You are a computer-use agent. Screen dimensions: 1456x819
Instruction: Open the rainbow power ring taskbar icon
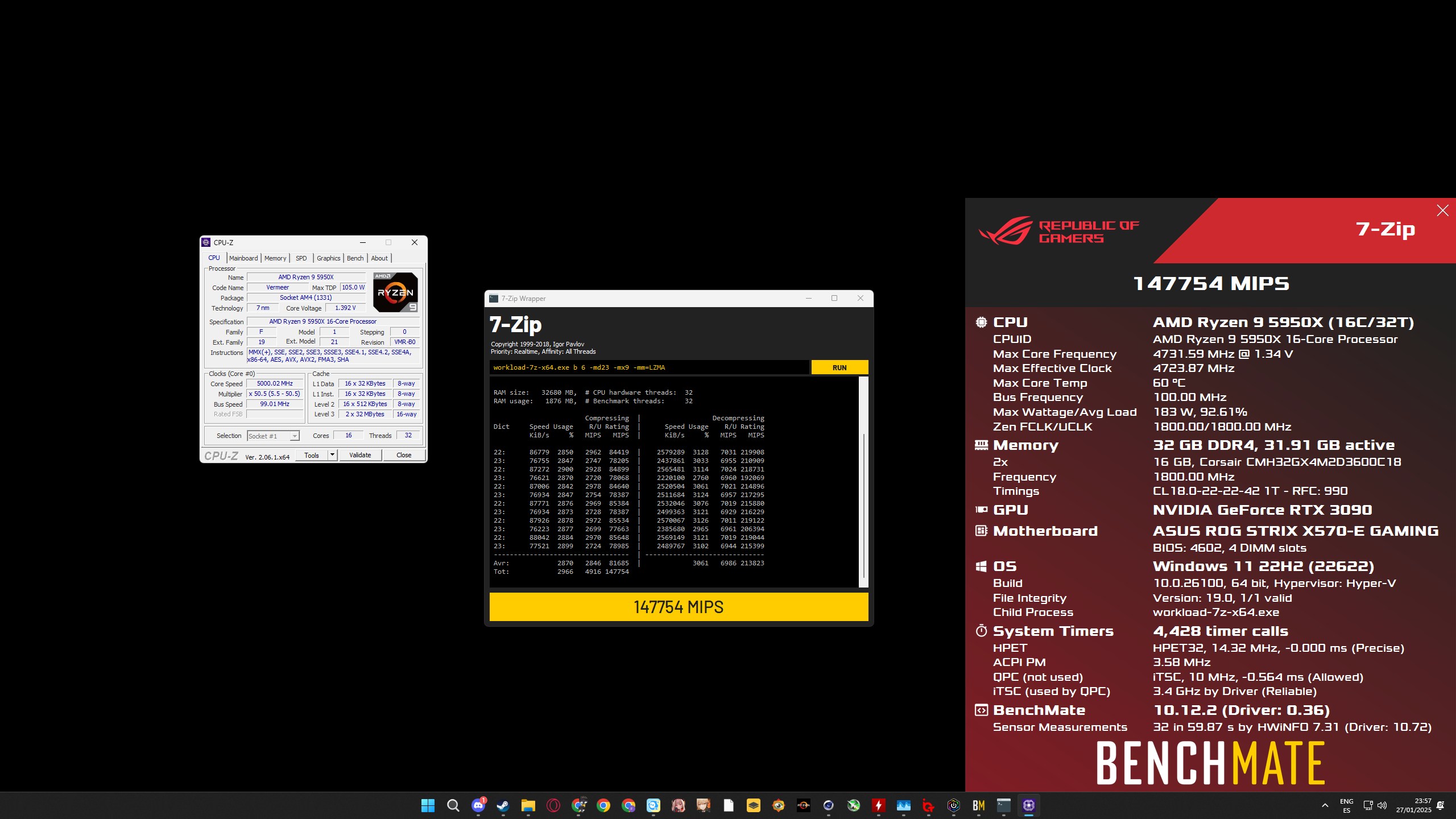click(x=953, y=805)
